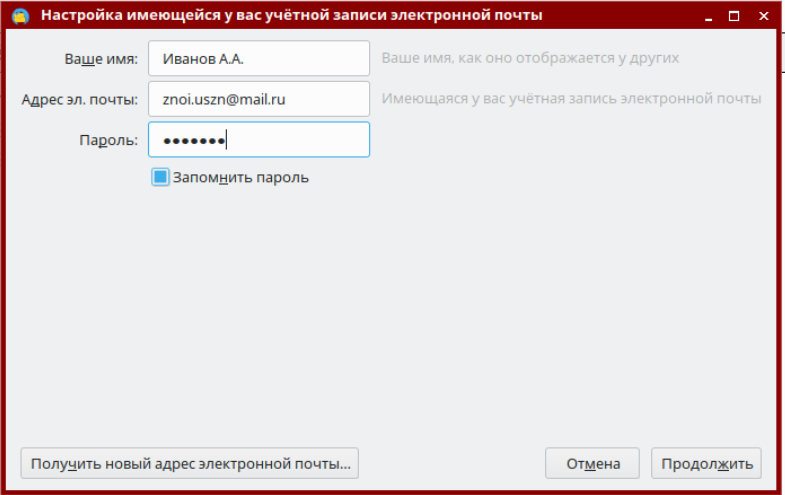Screen dimensions: 785x495
Task: Minimize the account setup window
Action: [x=708, y=16]
